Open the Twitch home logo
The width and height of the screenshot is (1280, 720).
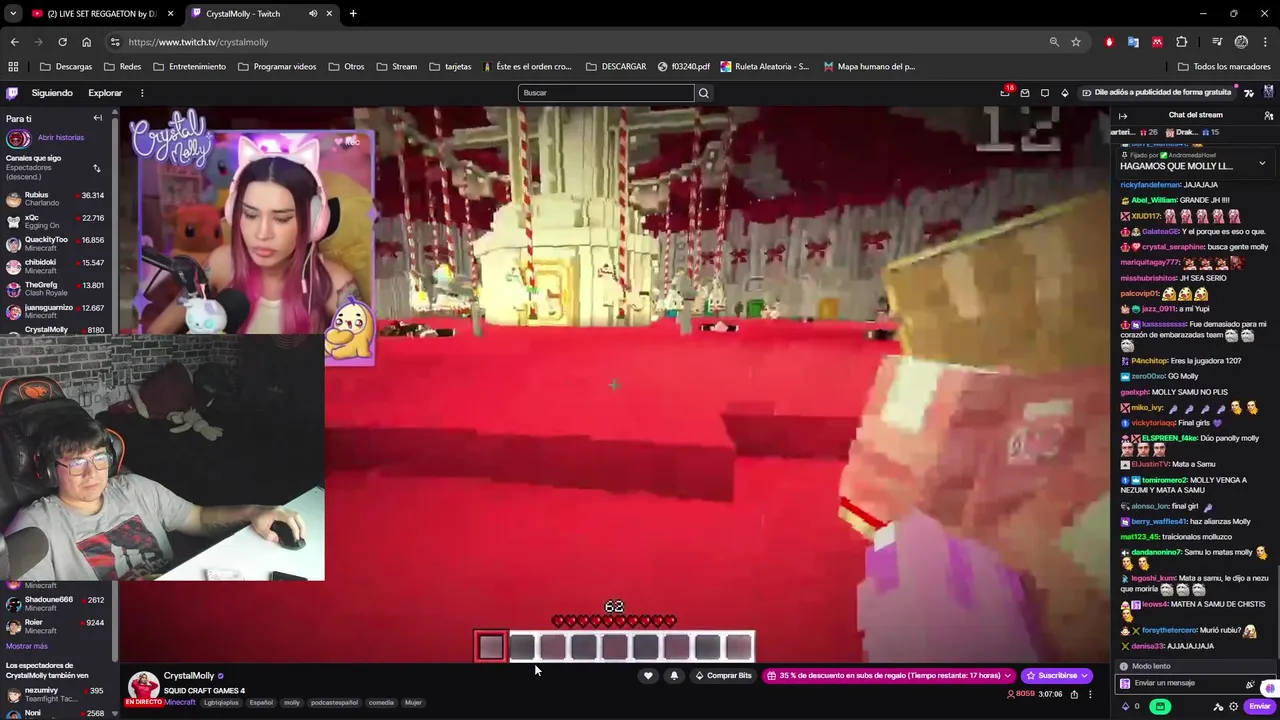tap(12, 93)
